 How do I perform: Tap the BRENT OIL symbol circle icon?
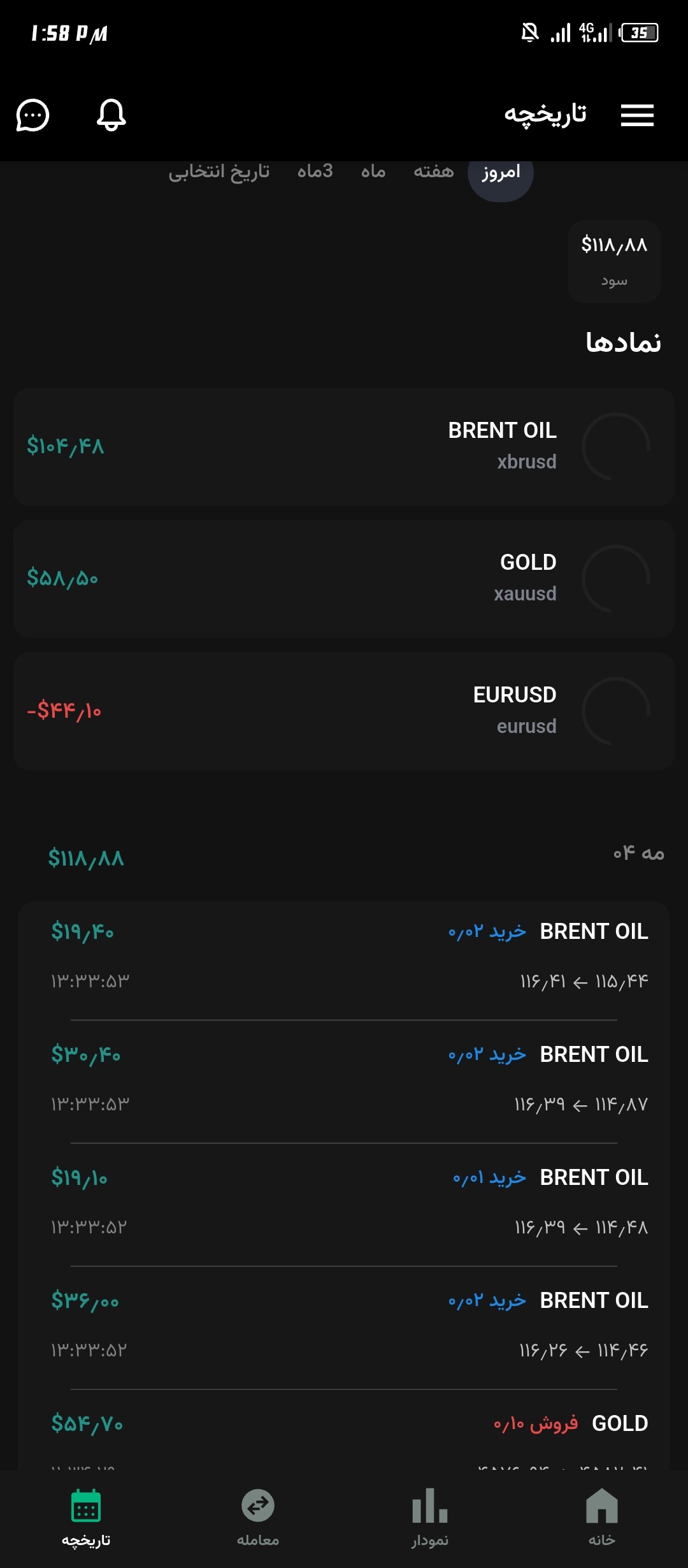pos(616,446)
